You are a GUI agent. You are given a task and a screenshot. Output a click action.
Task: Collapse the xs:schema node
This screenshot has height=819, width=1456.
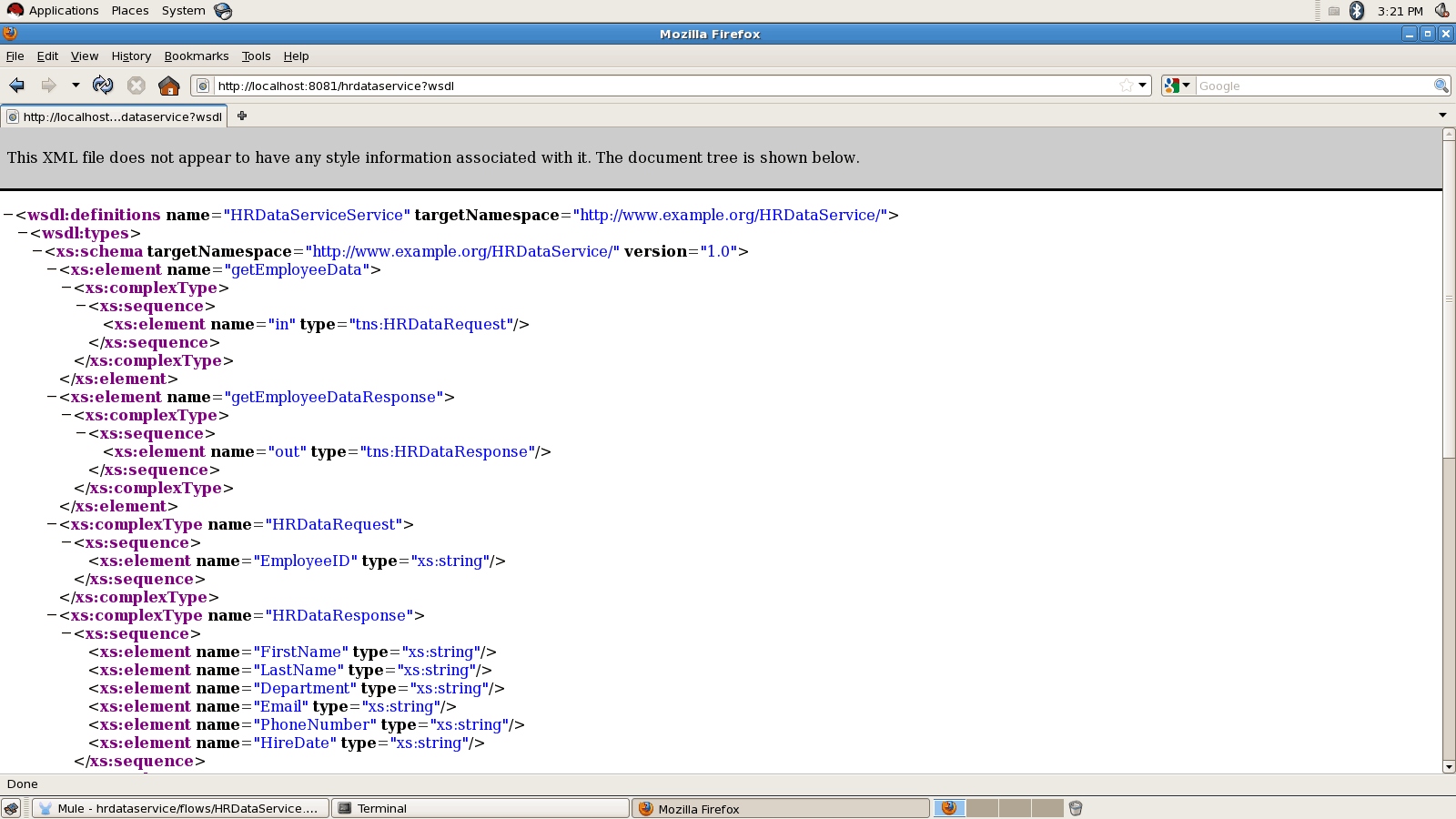tap(37, 251)
